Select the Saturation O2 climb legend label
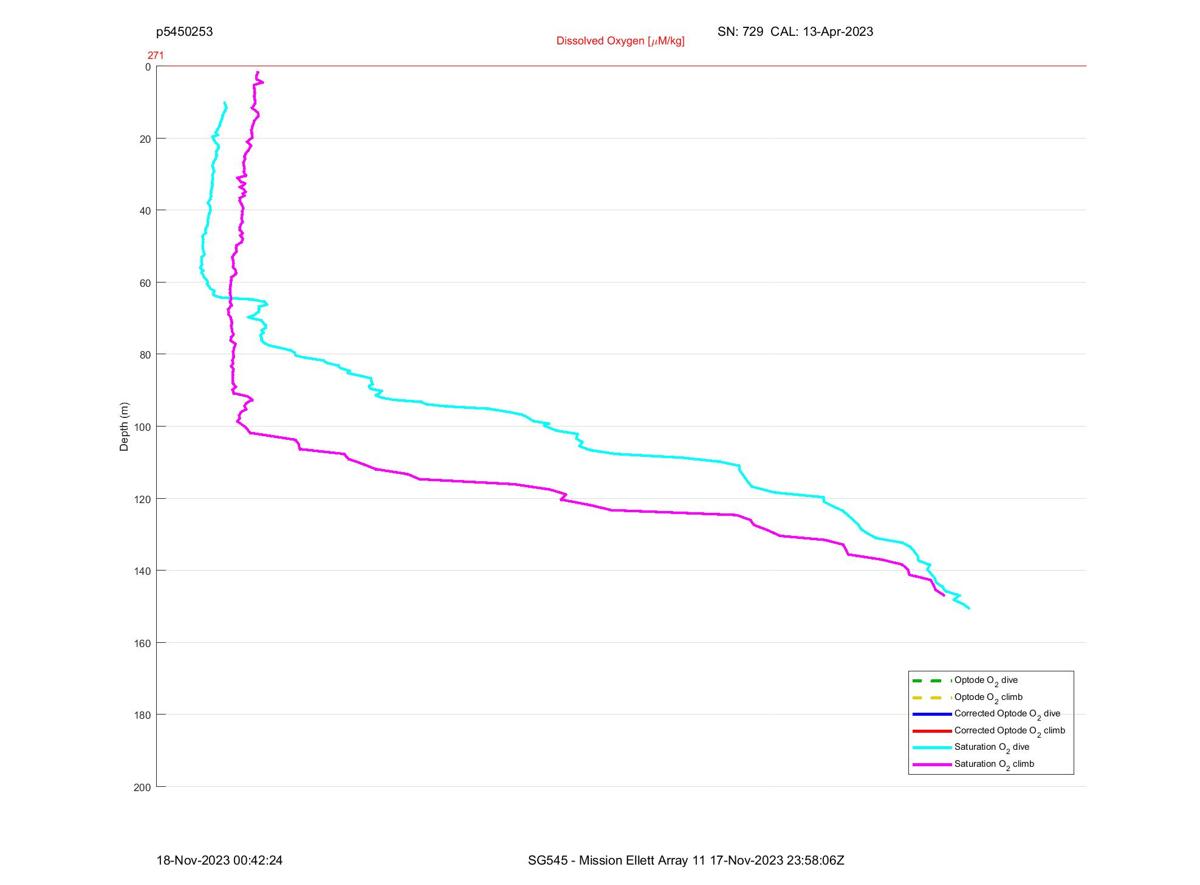 coord(994,764)
